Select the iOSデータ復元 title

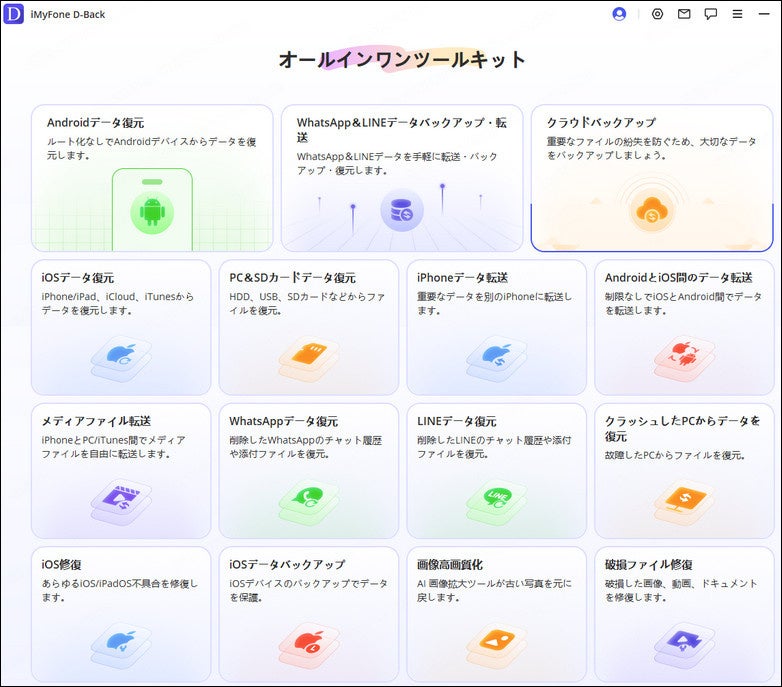pyautogui.click(x=77, y=278)
